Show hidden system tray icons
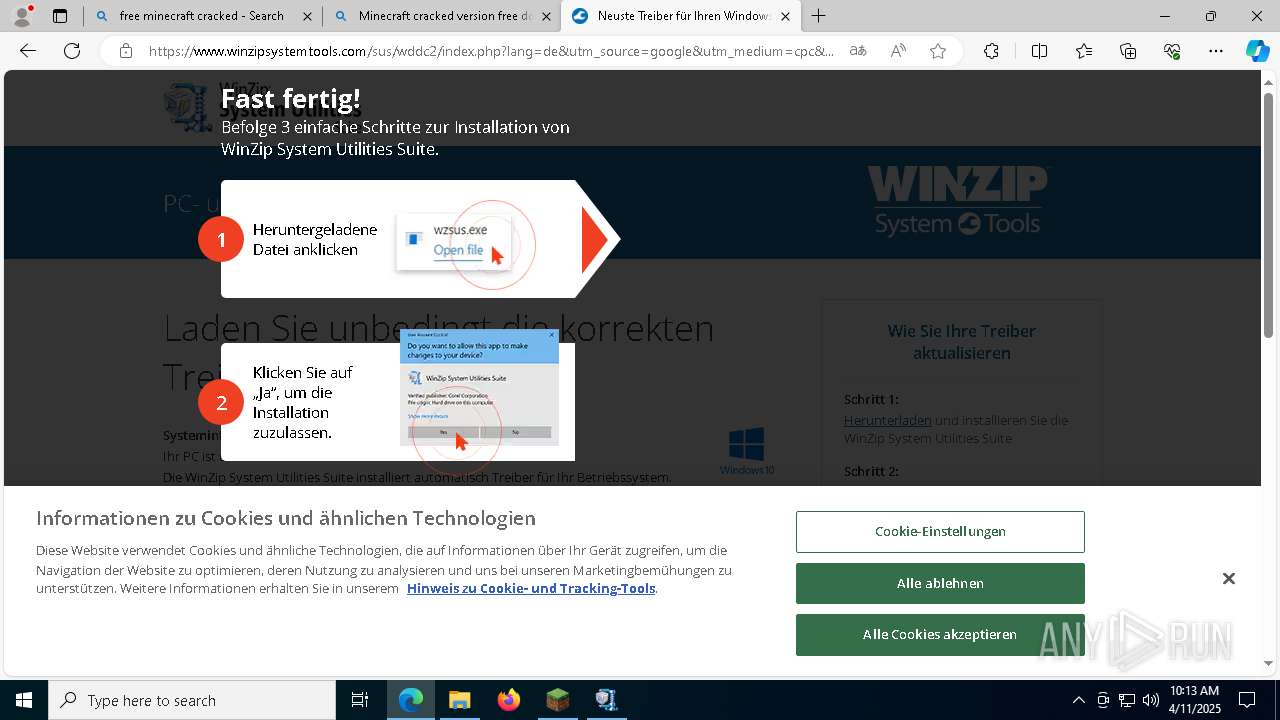The width and height of the screenshot is (1280, 720). [x=1078, y=700]
